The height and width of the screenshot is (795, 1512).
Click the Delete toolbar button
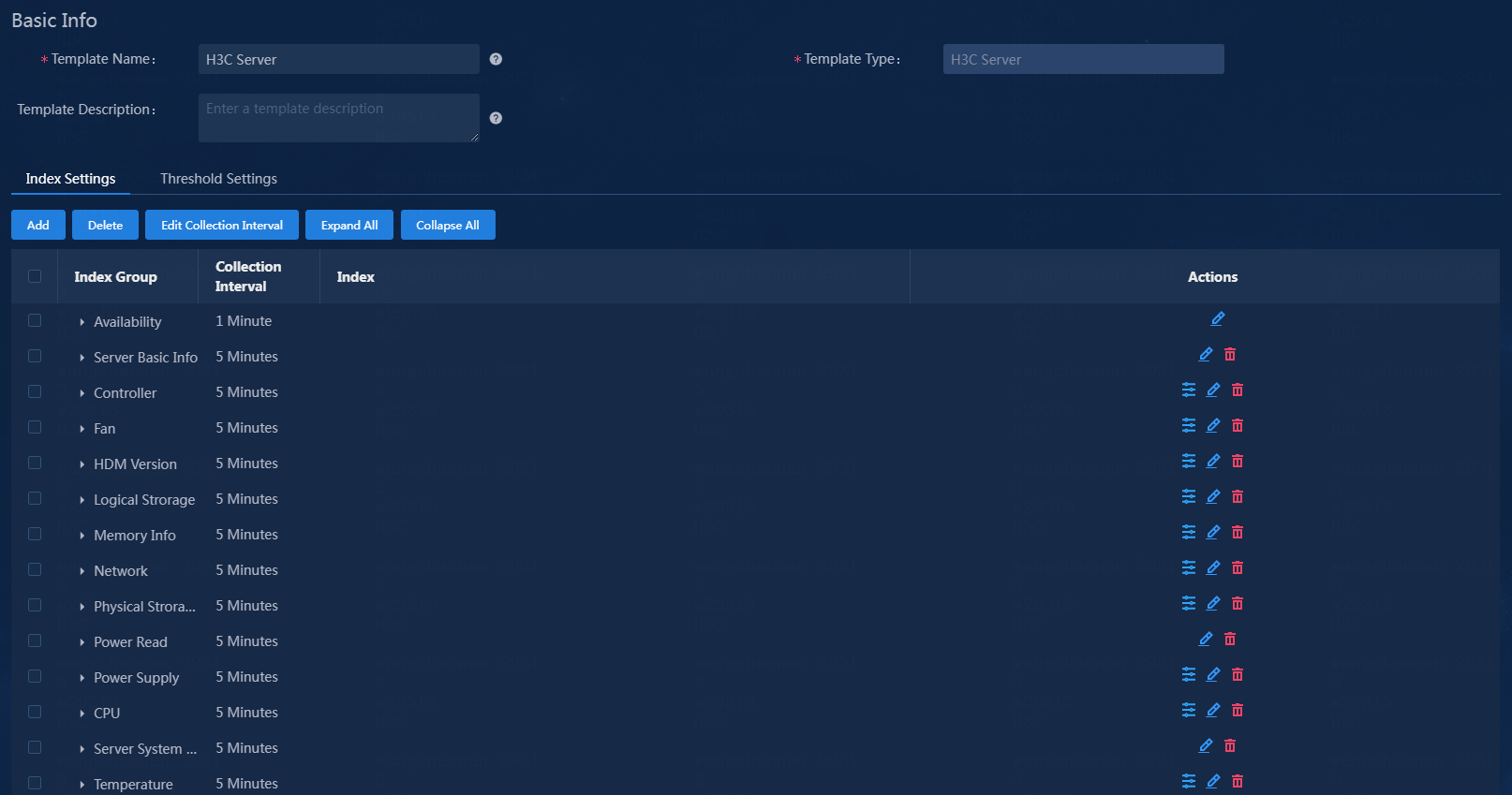[x=105, y=225]
